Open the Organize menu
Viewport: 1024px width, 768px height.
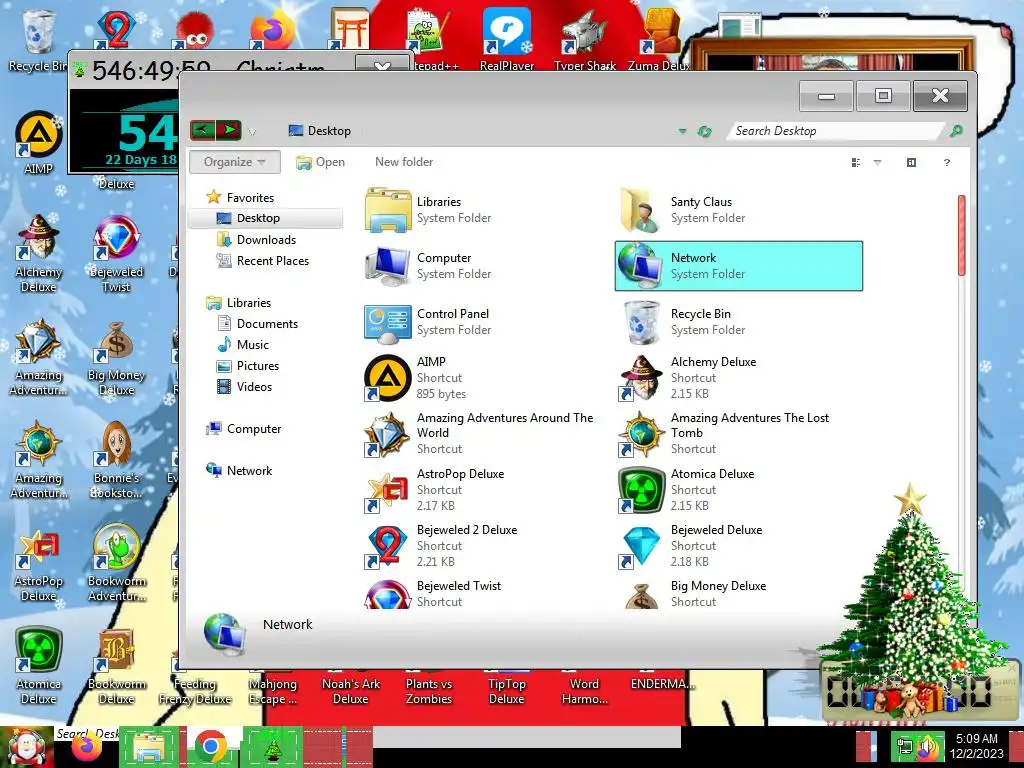click(x=234, y=162)
